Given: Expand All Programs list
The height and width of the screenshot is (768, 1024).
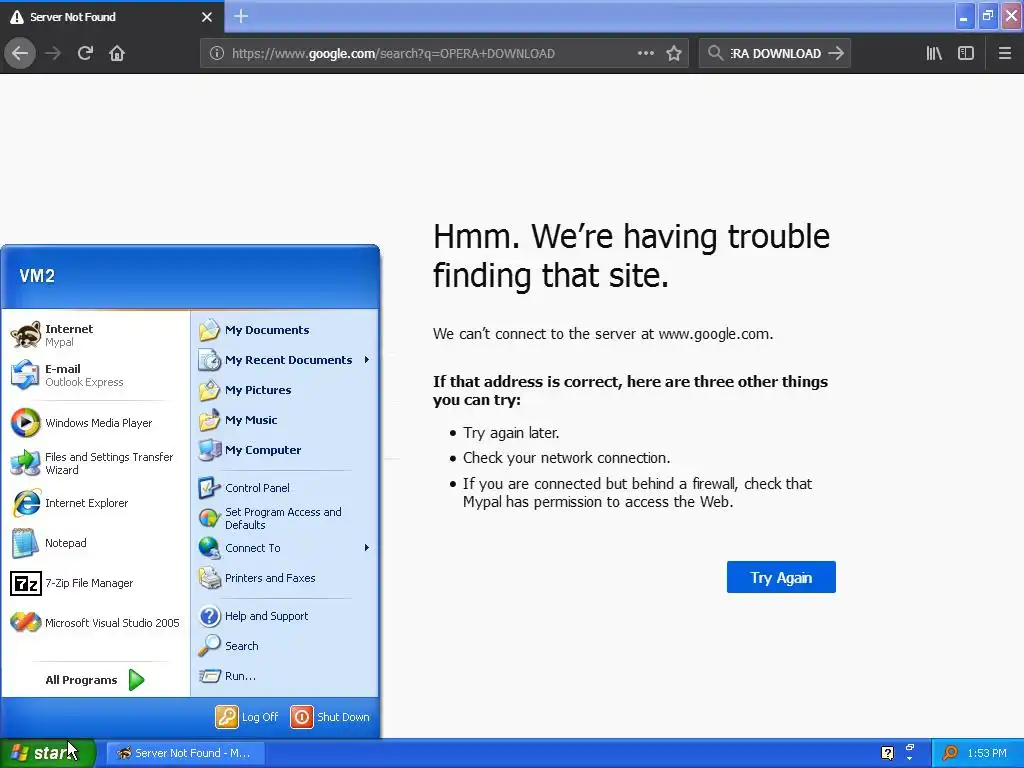Looking at the screenshot, I should coord(95,680).
